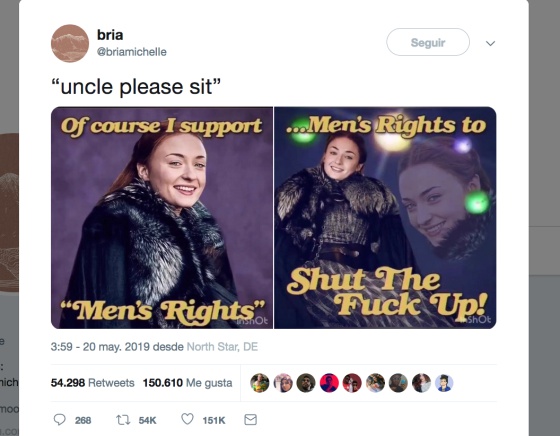Click the red-background liker avatar
The height and width of the screenshot is (436, 560).
coord(329,383)
